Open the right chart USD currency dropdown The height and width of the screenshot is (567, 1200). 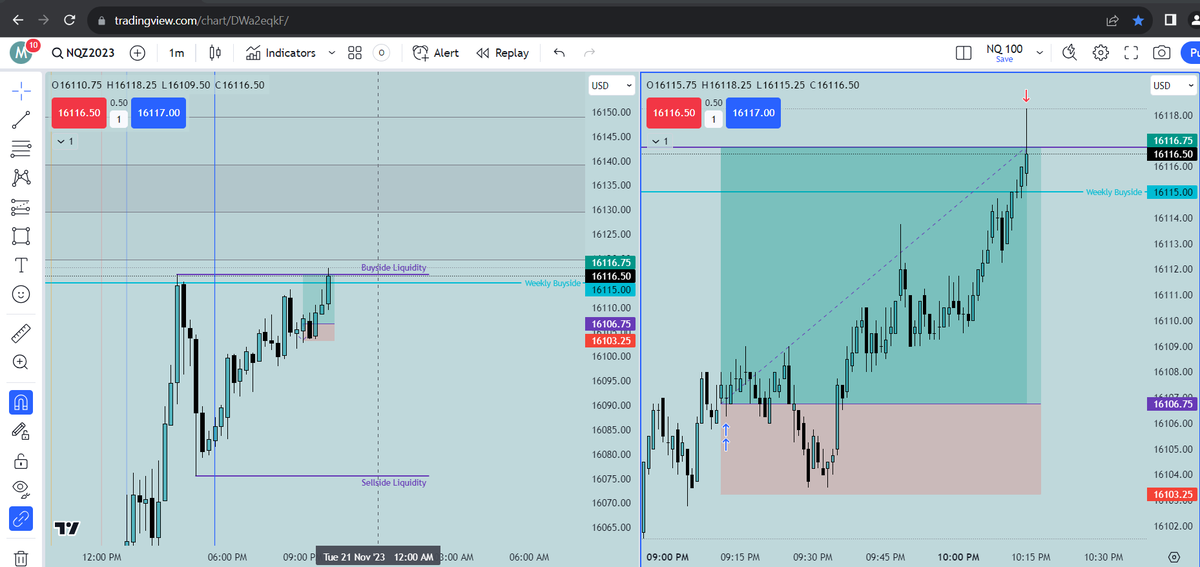point(1172,86)
